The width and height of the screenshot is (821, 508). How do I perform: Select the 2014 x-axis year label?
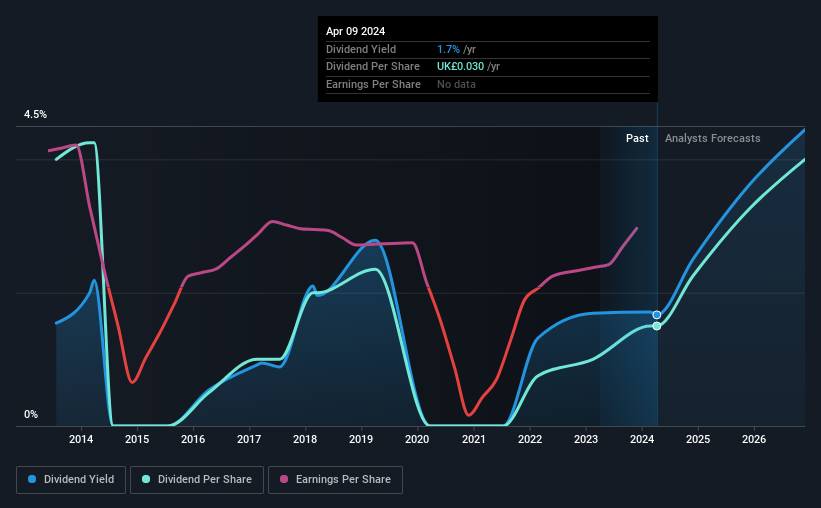tap(81, 439)
